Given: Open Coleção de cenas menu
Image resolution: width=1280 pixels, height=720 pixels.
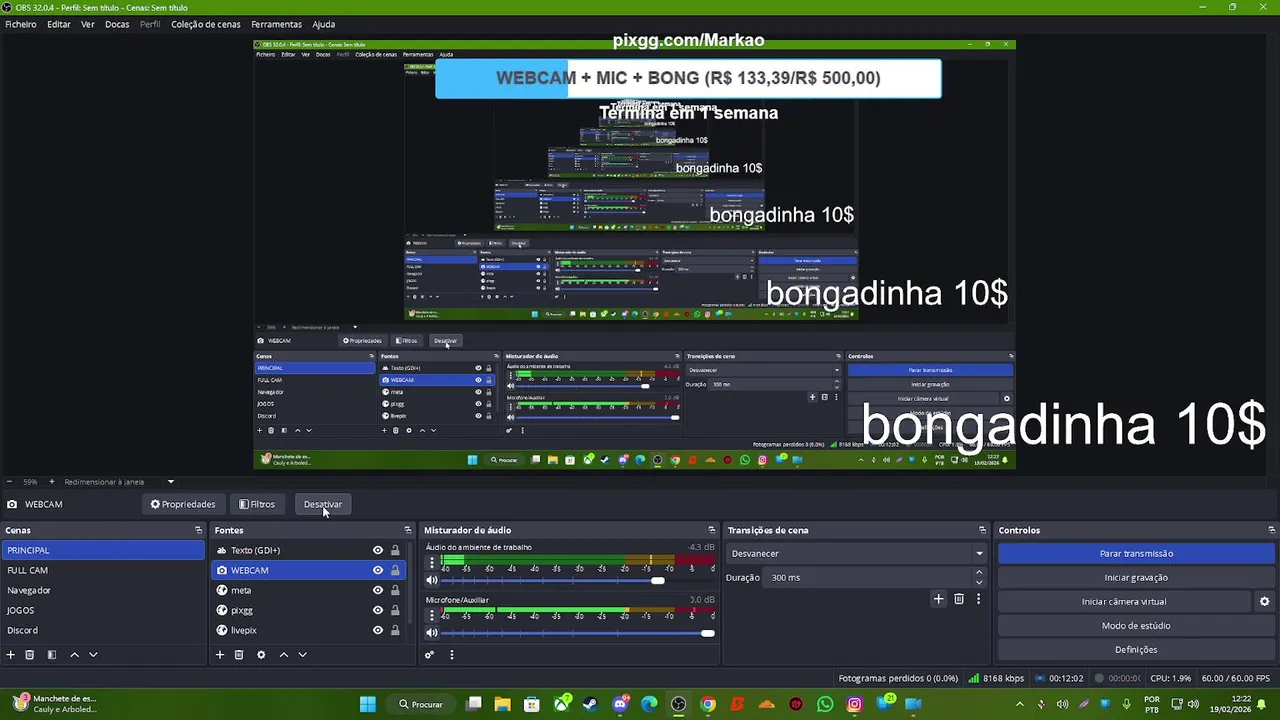Looking at the screenshot, I should (205, 24).
